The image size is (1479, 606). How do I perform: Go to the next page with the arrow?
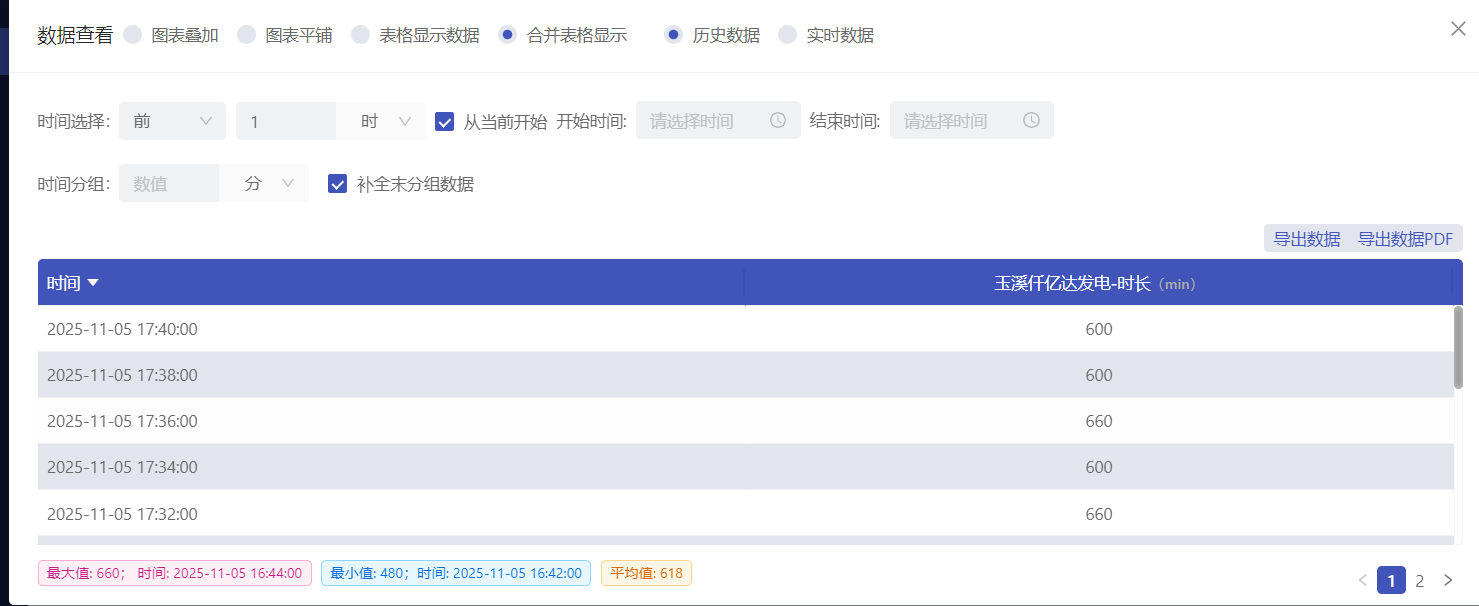pyautogui.click(x=1448, y=579)
